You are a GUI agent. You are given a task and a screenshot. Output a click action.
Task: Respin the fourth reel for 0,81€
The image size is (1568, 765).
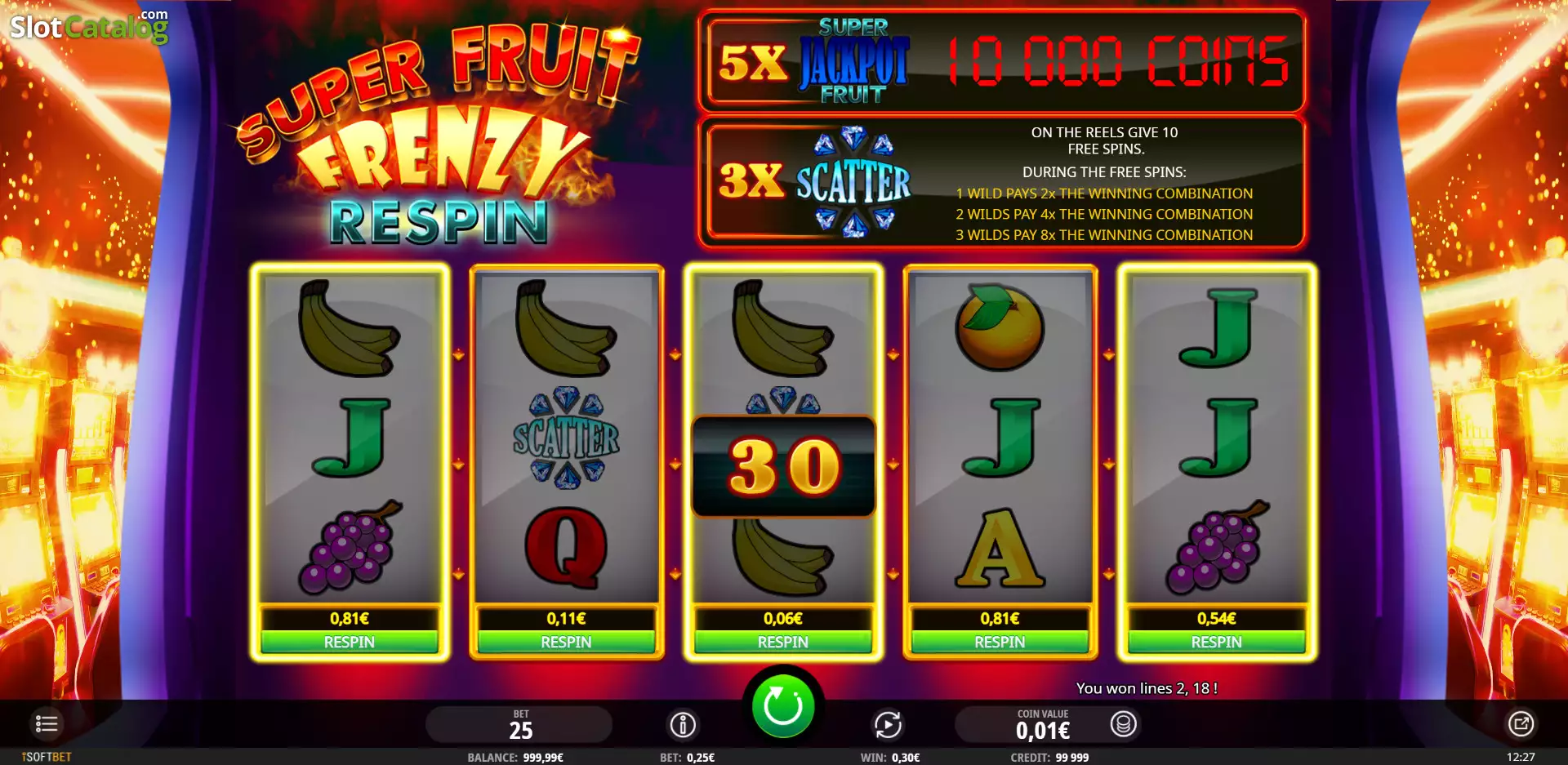pos(1000,642)
